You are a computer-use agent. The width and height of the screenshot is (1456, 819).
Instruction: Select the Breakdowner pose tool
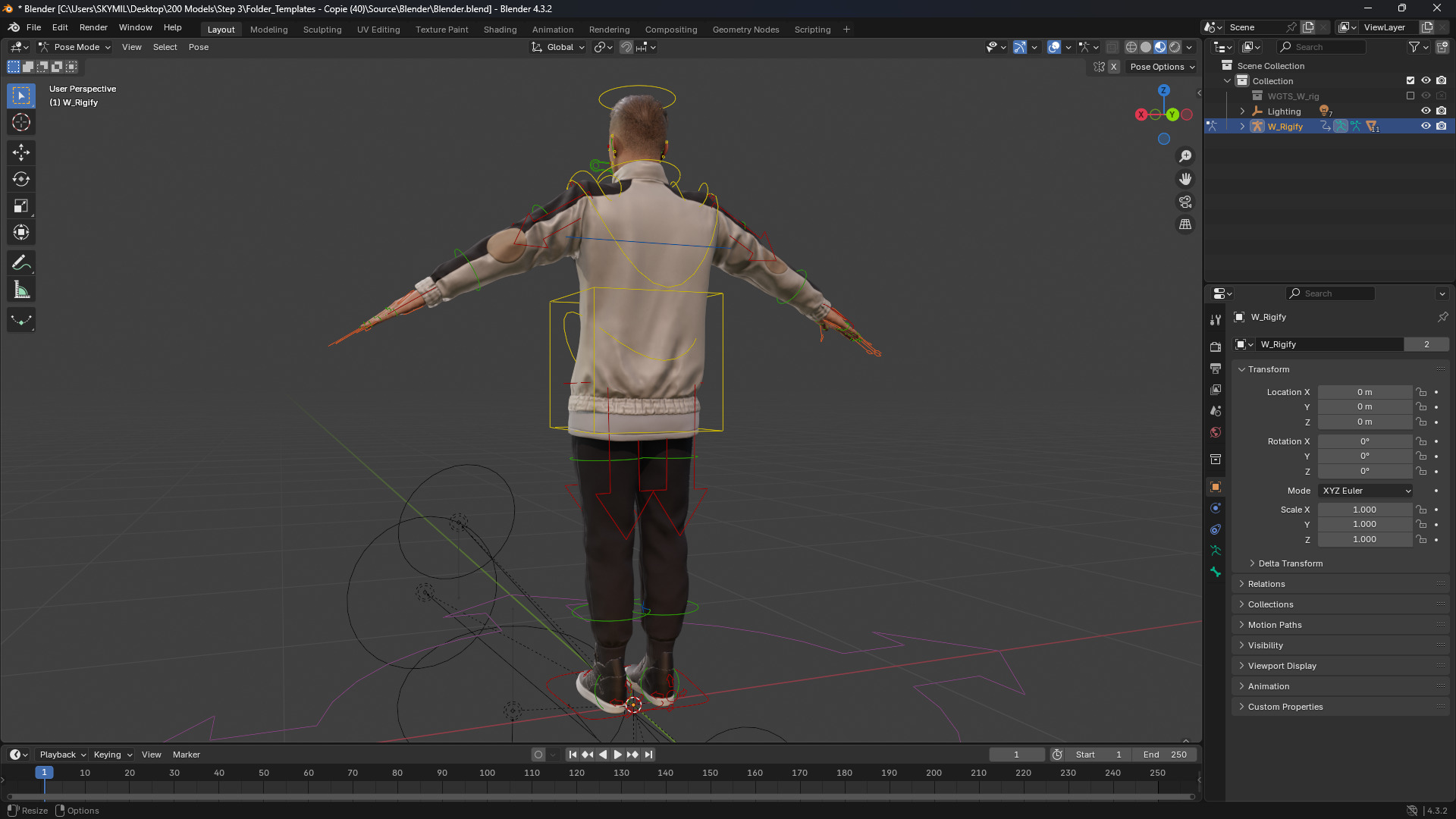coord(21,320)
